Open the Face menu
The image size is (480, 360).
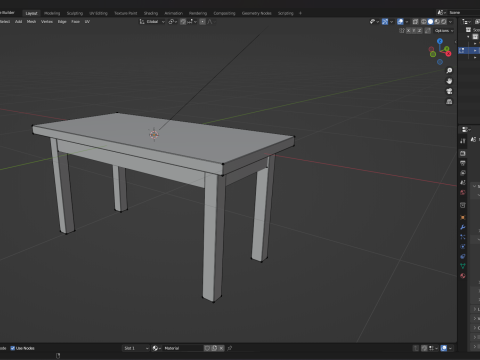click(75, 22)
